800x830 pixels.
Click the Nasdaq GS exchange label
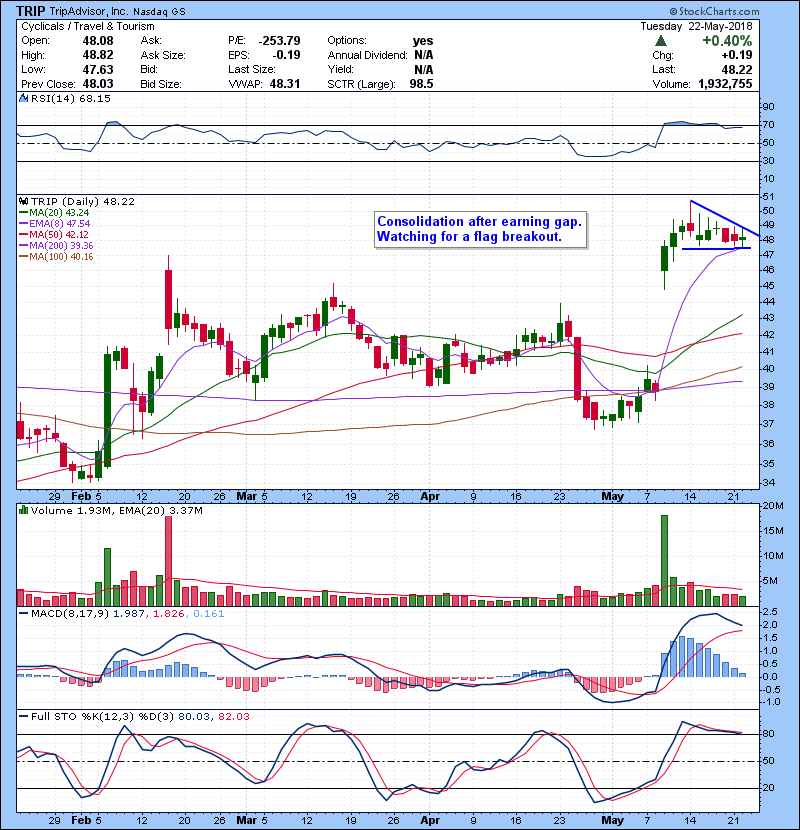coord(159,12)
